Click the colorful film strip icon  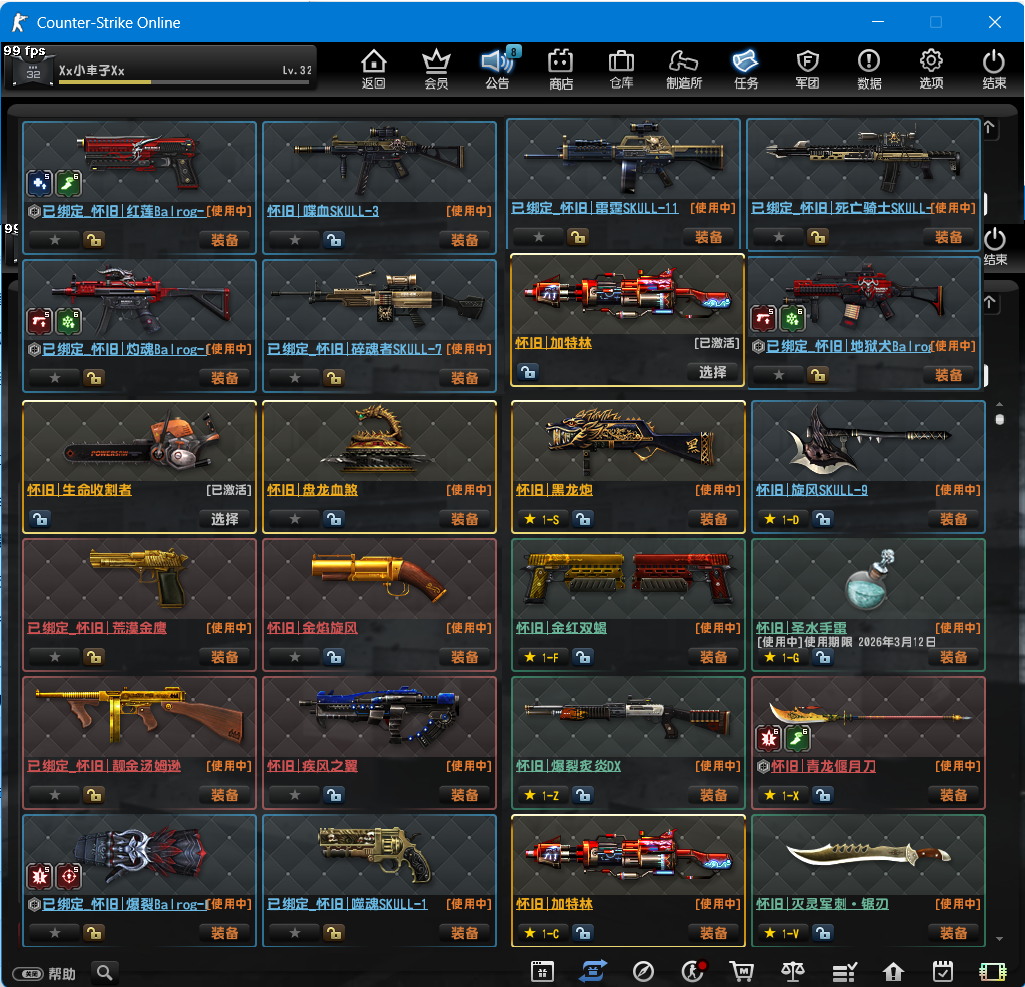(x=993, y=971)
